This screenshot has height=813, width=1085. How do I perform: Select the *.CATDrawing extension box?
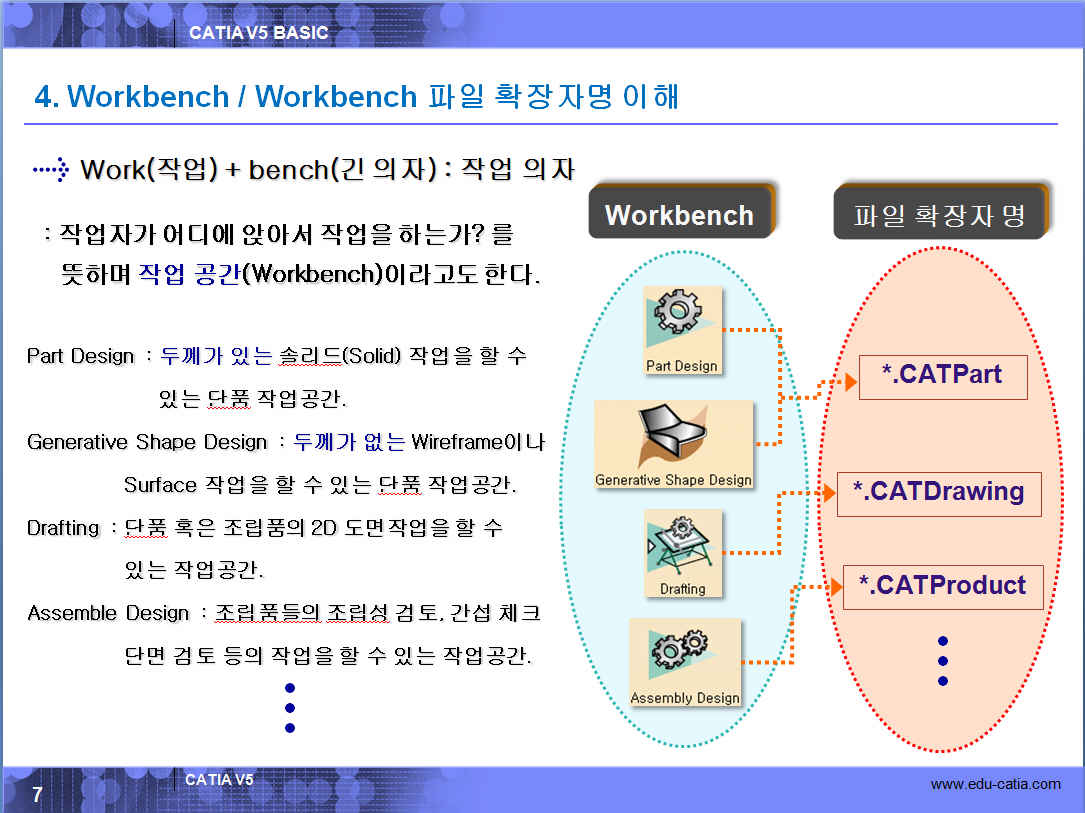(x=938, y=493)
